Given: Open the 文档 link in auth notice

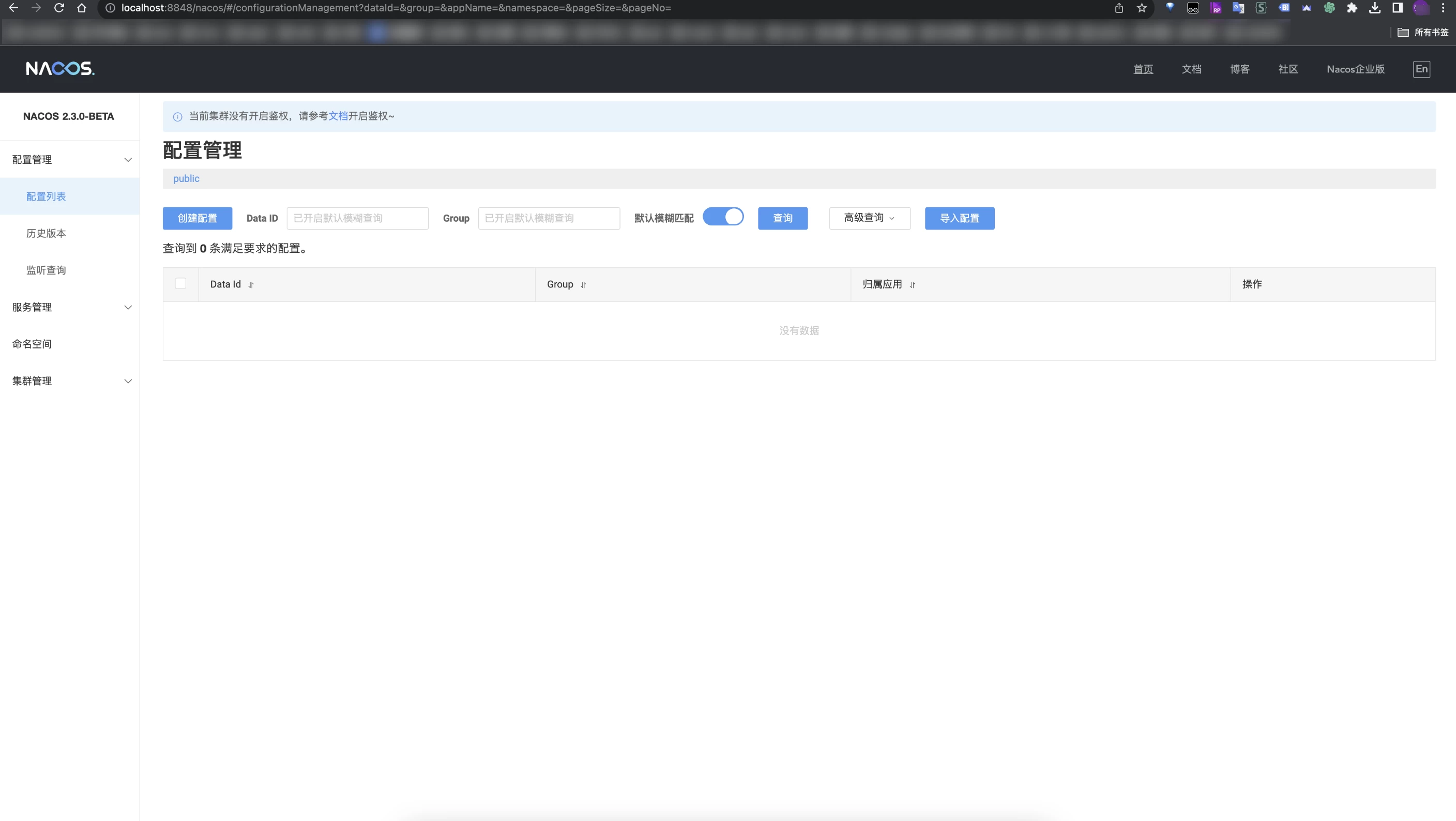Looking at the screenshot, I should pos(338,116).
